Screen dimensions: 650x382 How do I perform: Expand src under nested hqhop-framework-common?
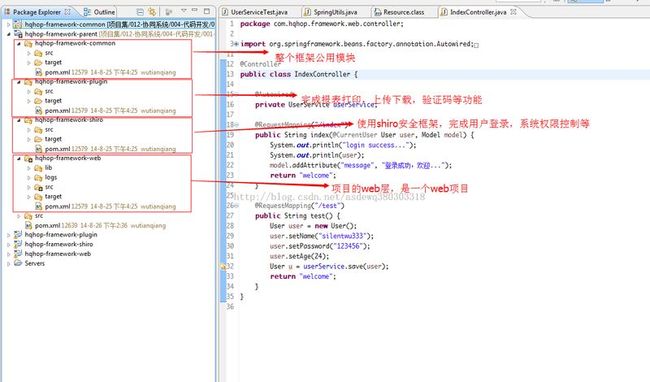(x=29, y=53)
